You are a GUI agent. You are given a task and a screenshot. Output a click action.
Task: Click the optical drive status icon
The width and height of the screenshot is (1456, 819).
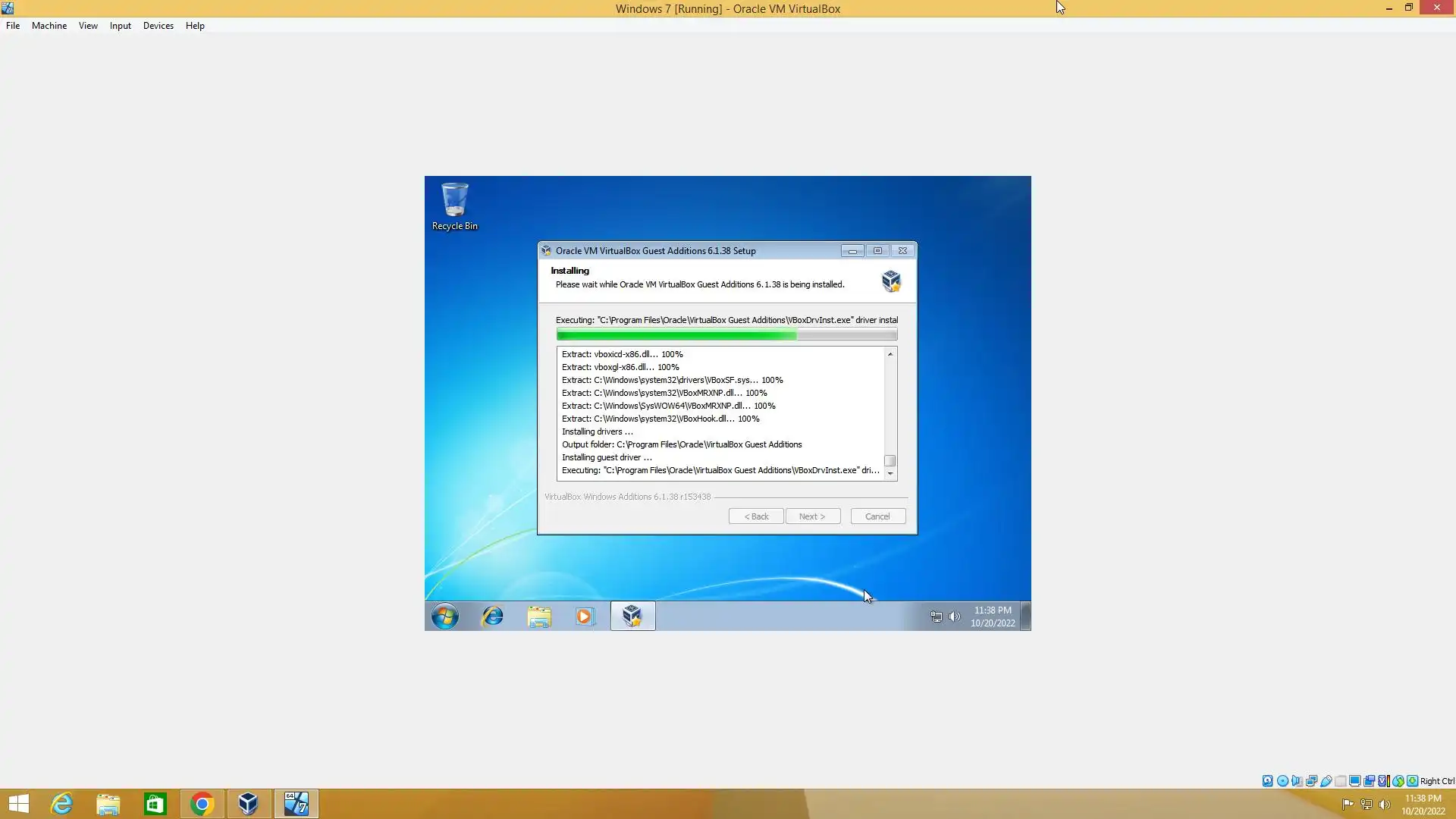coord(1282,781)
